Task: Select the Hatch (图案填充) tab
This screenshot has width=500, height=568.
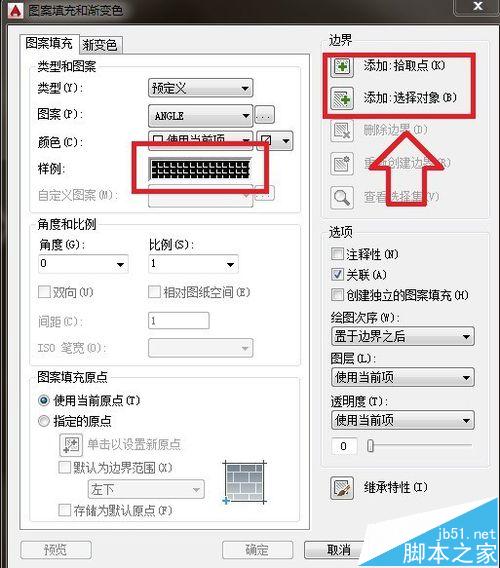Action: (49, 43)
